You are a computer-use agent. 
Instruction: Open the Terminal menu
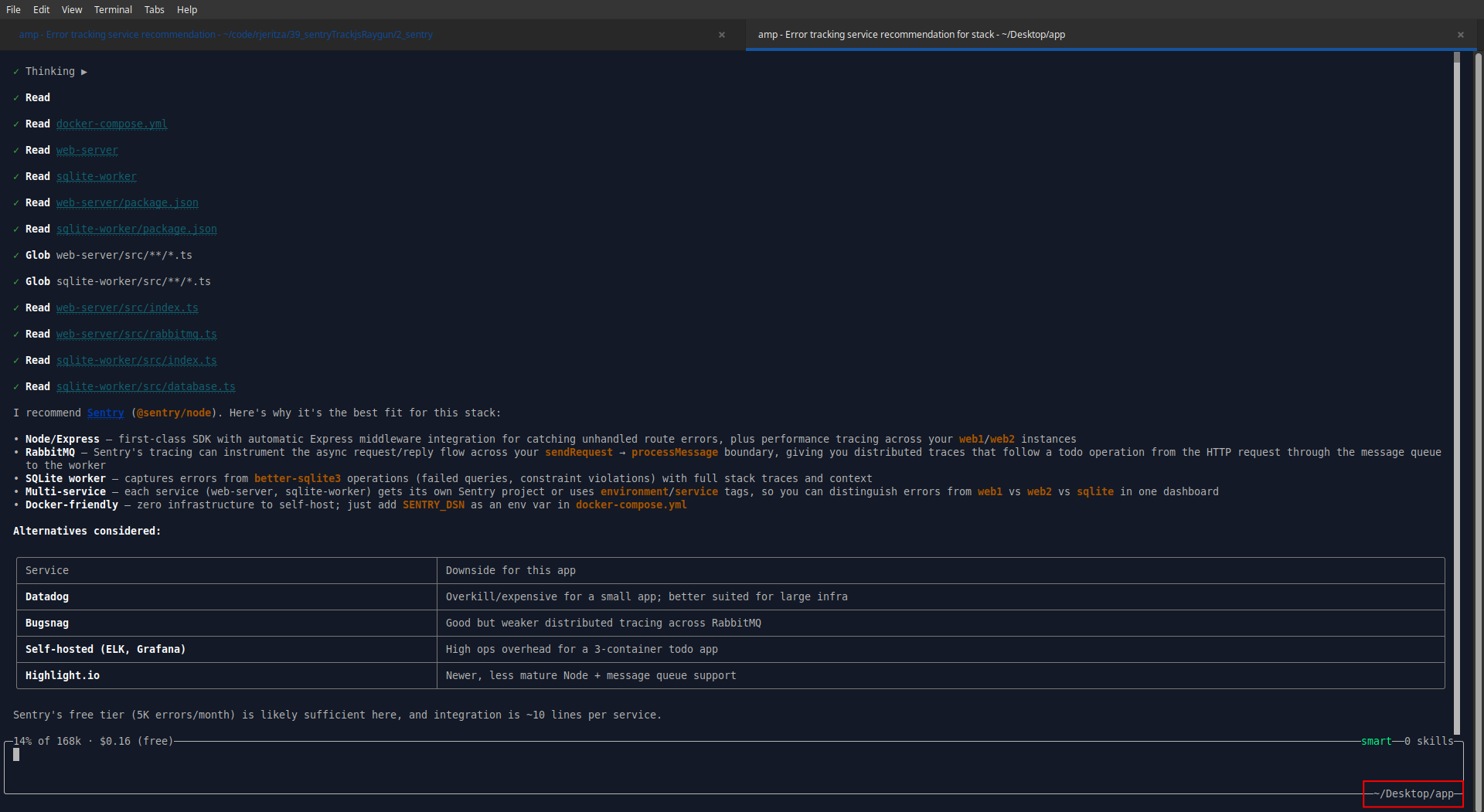(x=113, y=9)
